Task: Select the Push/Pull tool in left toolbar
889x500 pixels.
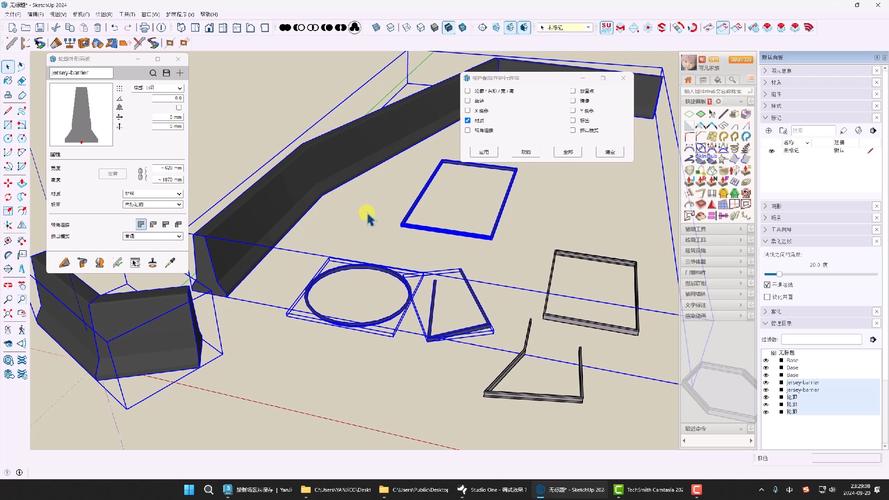Action: click(x=22, y=183)
